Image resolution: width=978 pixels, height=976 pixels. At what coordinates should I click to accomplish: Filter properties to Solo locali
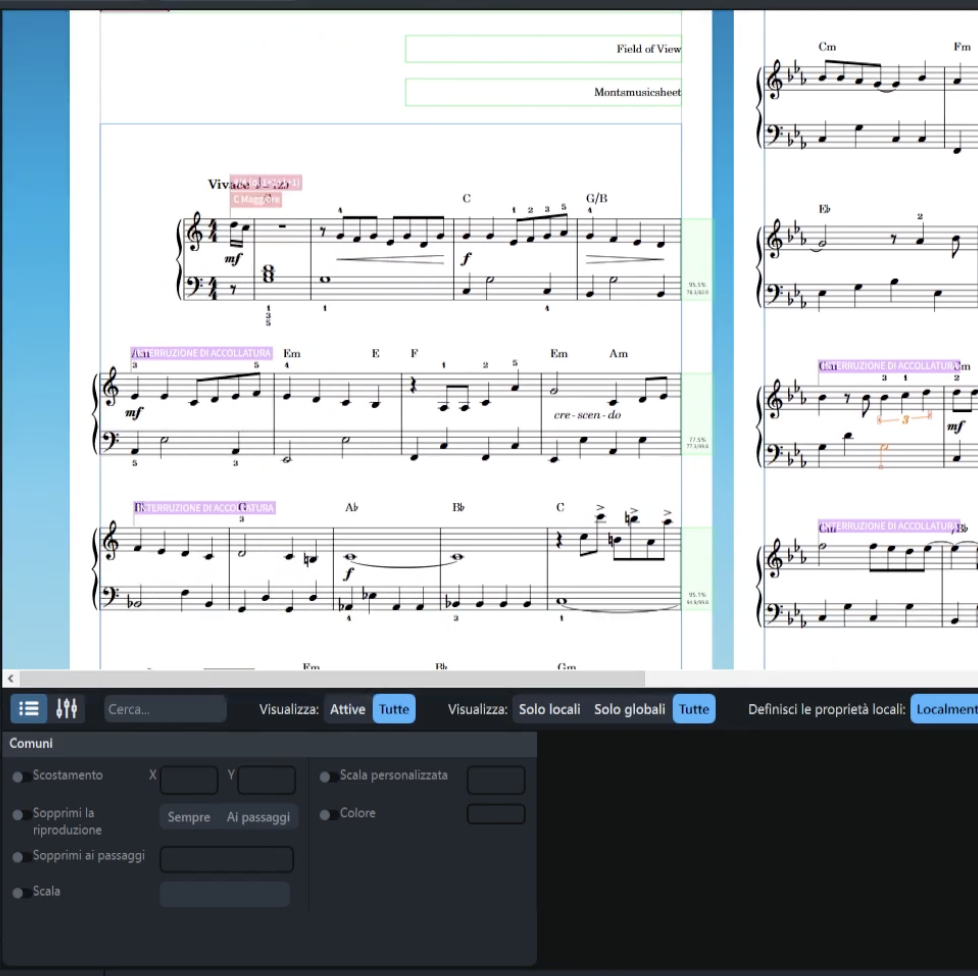click(x=549, y=709)
